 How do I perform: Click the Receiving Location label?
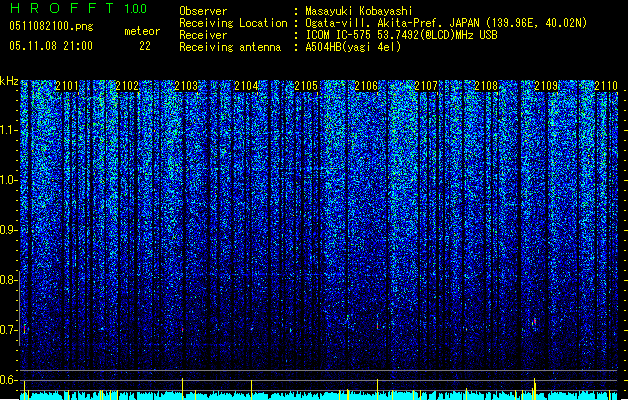point(233,23)
